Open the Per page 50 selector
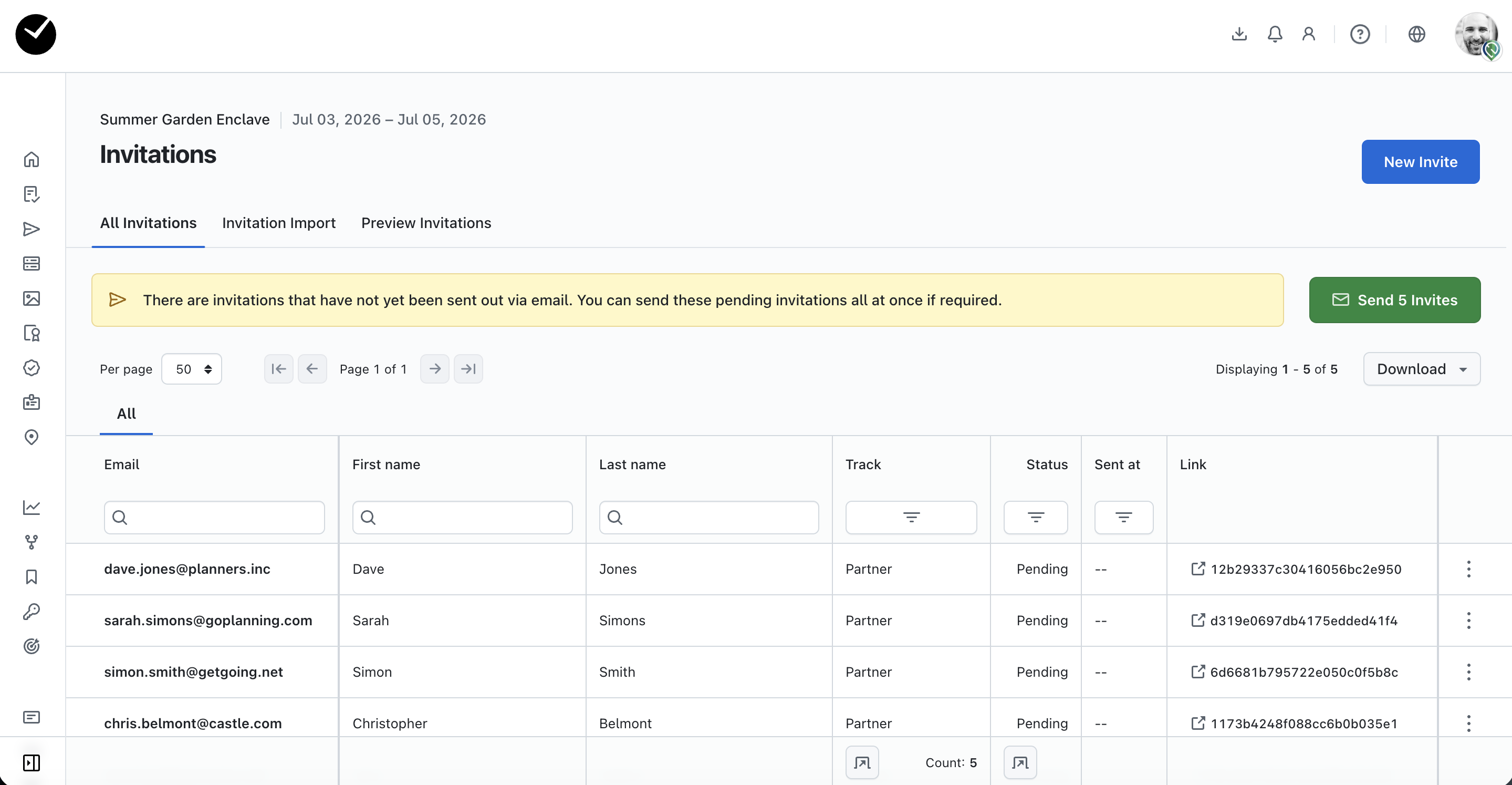Screen dimensions: 1512x785 pos(191,369)
